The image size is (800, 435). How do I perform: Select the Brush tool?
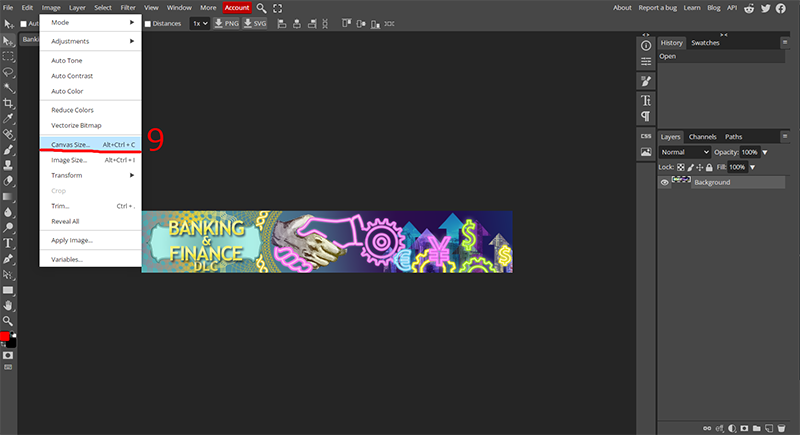click(8, 149)
